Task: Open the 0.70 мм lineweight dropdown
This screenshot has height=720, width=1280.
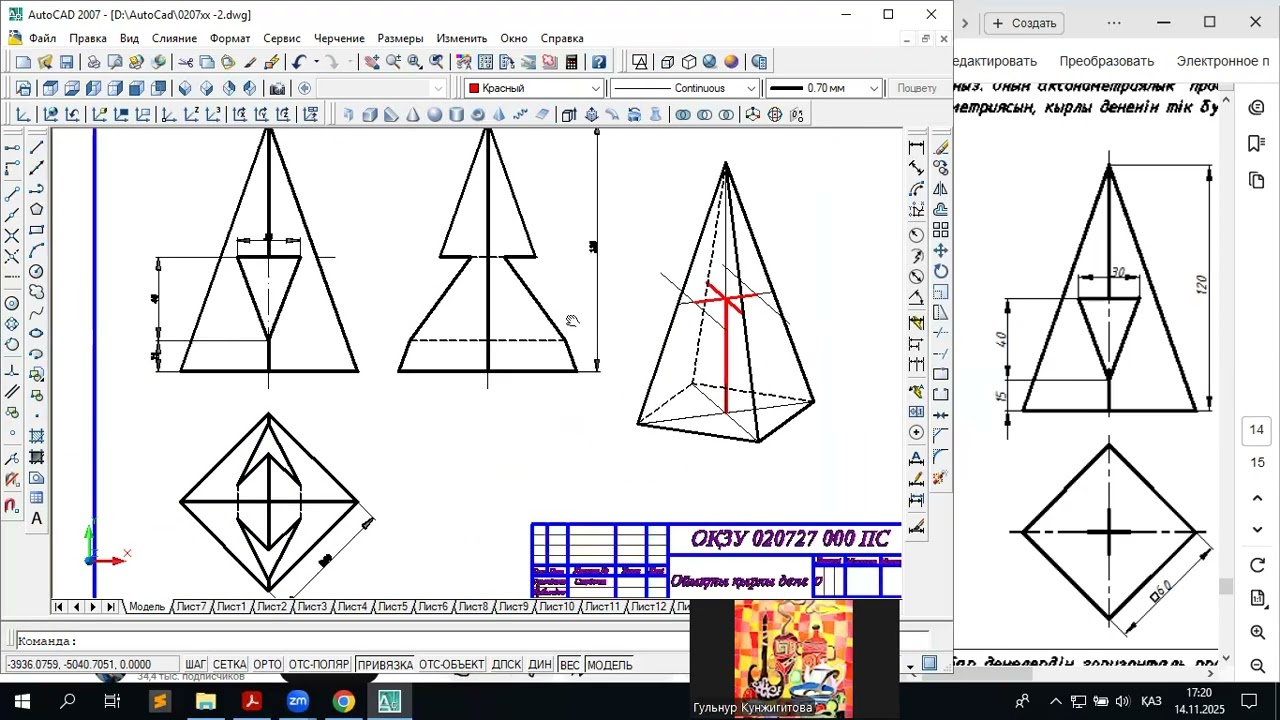Action: [x=823, y=88]
